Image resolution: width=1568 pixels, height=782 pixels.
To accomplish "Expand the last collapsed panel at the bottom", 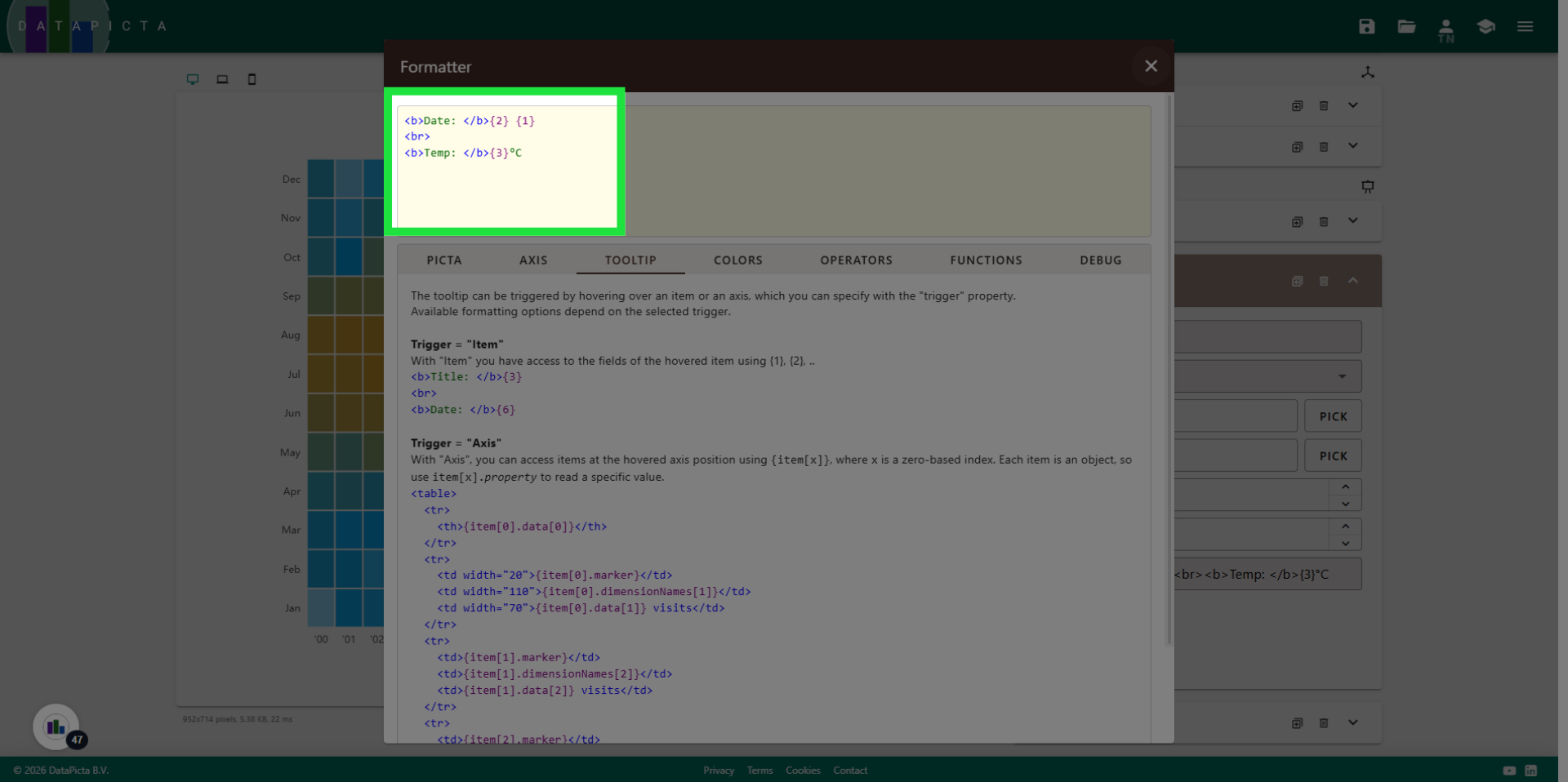I will pyautogui.click(x=1353, y=722).
